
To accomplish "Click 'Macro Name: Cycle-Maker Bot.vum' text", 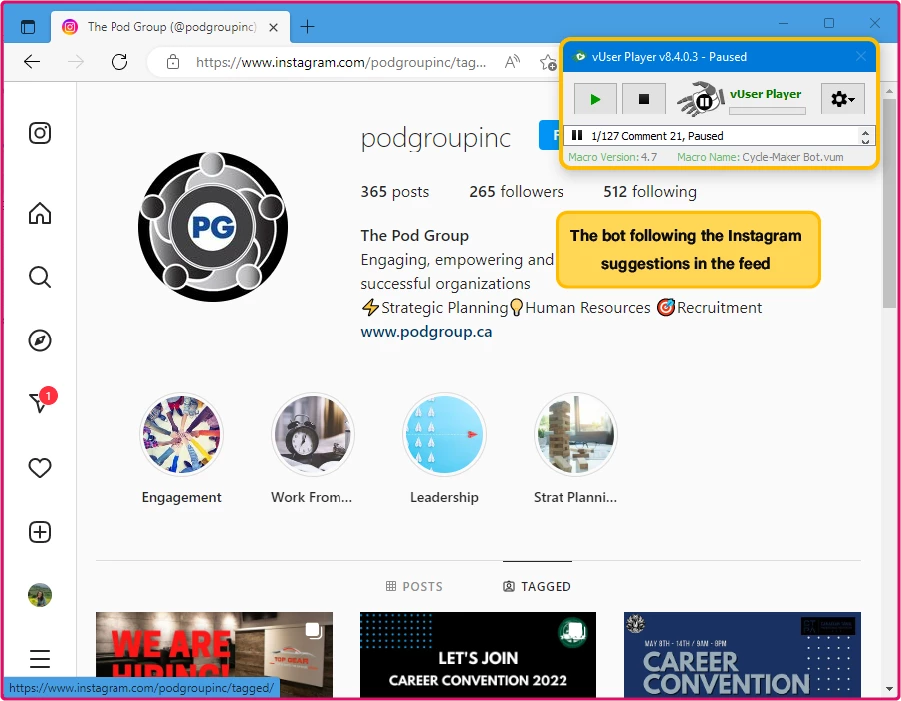I will [760, 157].
